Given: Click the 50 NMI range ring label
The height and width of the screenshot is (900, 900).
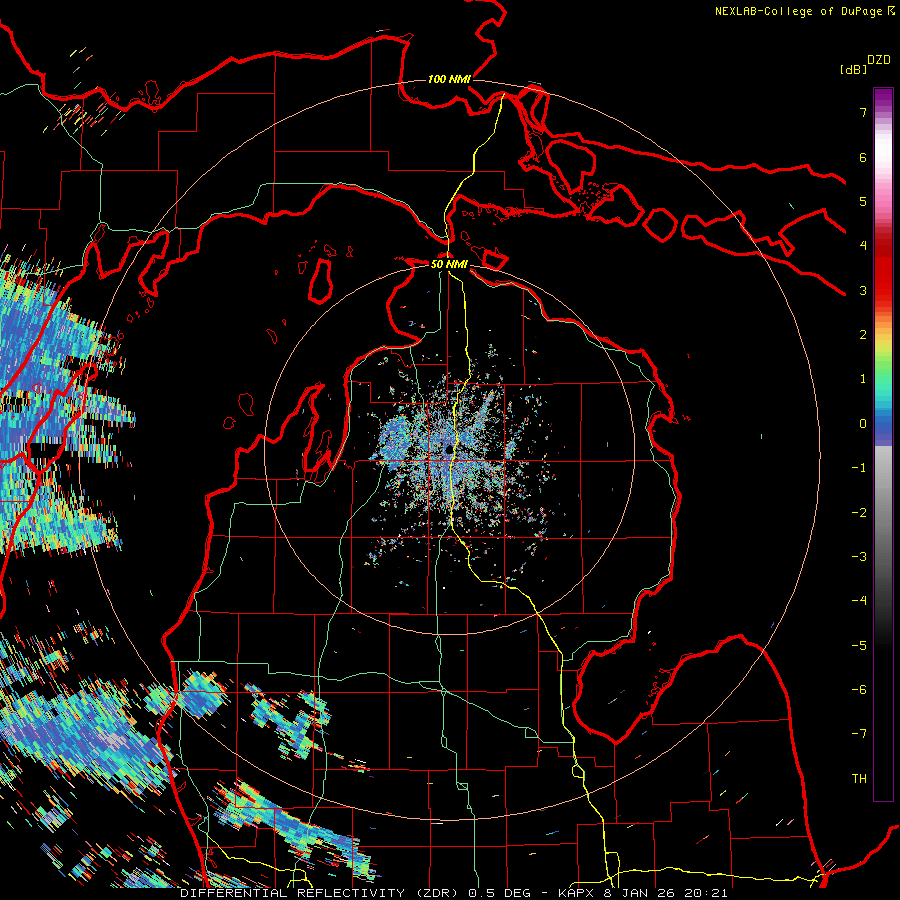Looking at the screenshot, I should tap(449, 264).
